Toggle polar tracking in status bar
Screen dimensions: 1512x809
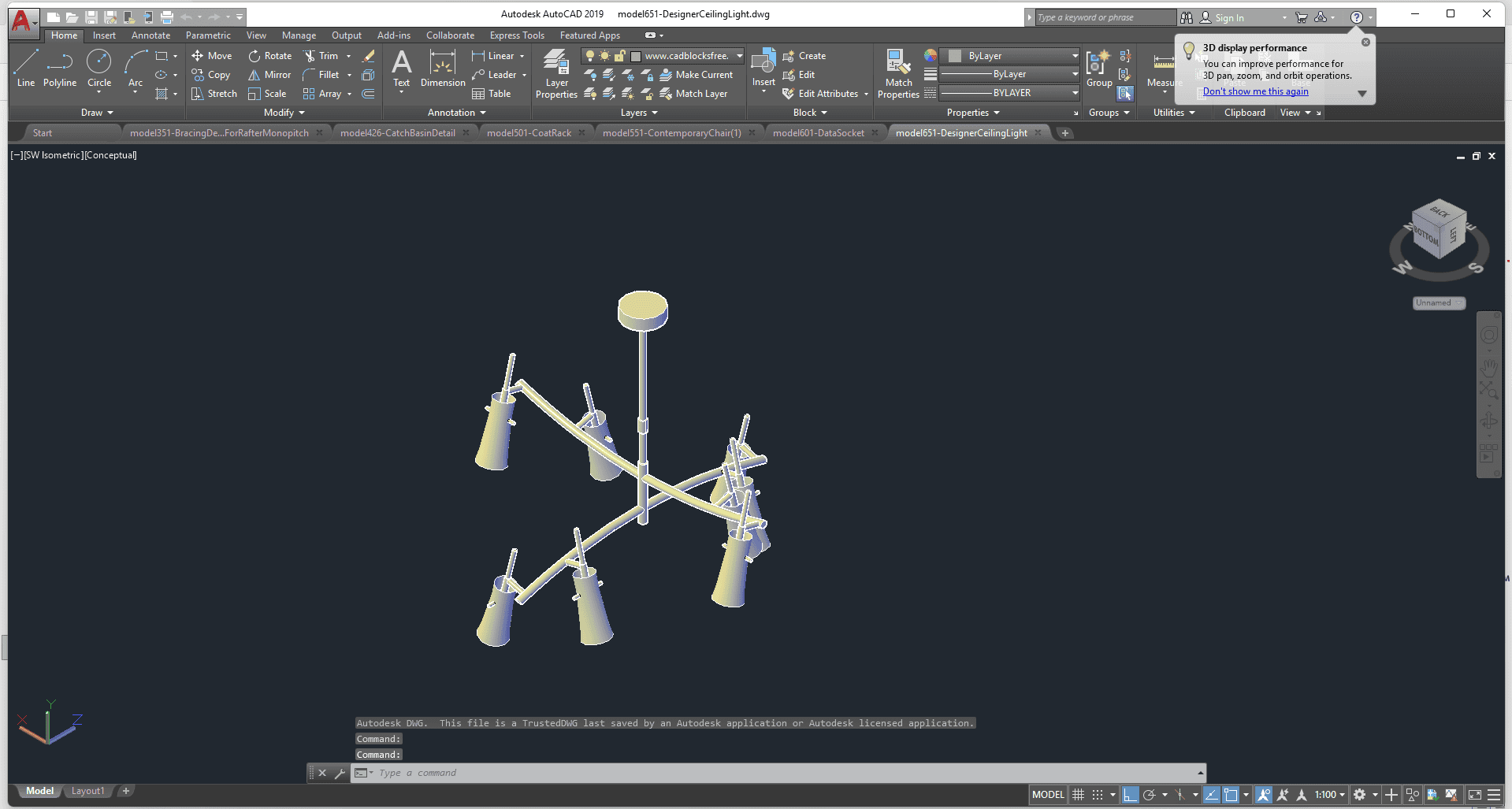[x=1150, y=795]
